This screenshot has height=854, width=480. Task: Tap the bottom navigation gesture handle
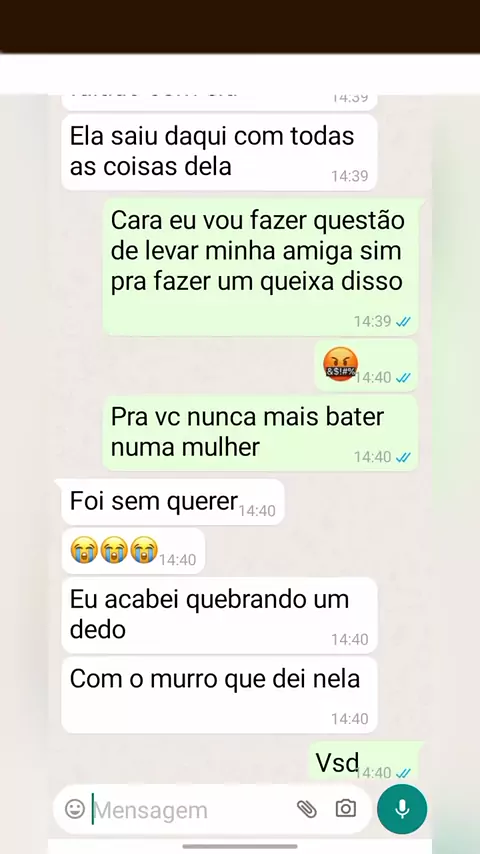pyautogui.click(x=240, y=846)
